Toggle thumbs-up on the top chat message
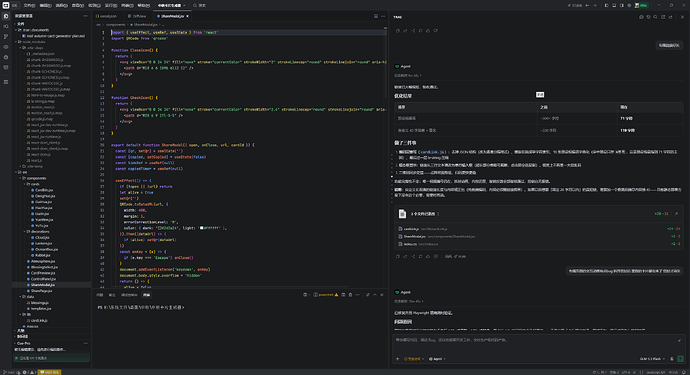 [x=428, y=31]
